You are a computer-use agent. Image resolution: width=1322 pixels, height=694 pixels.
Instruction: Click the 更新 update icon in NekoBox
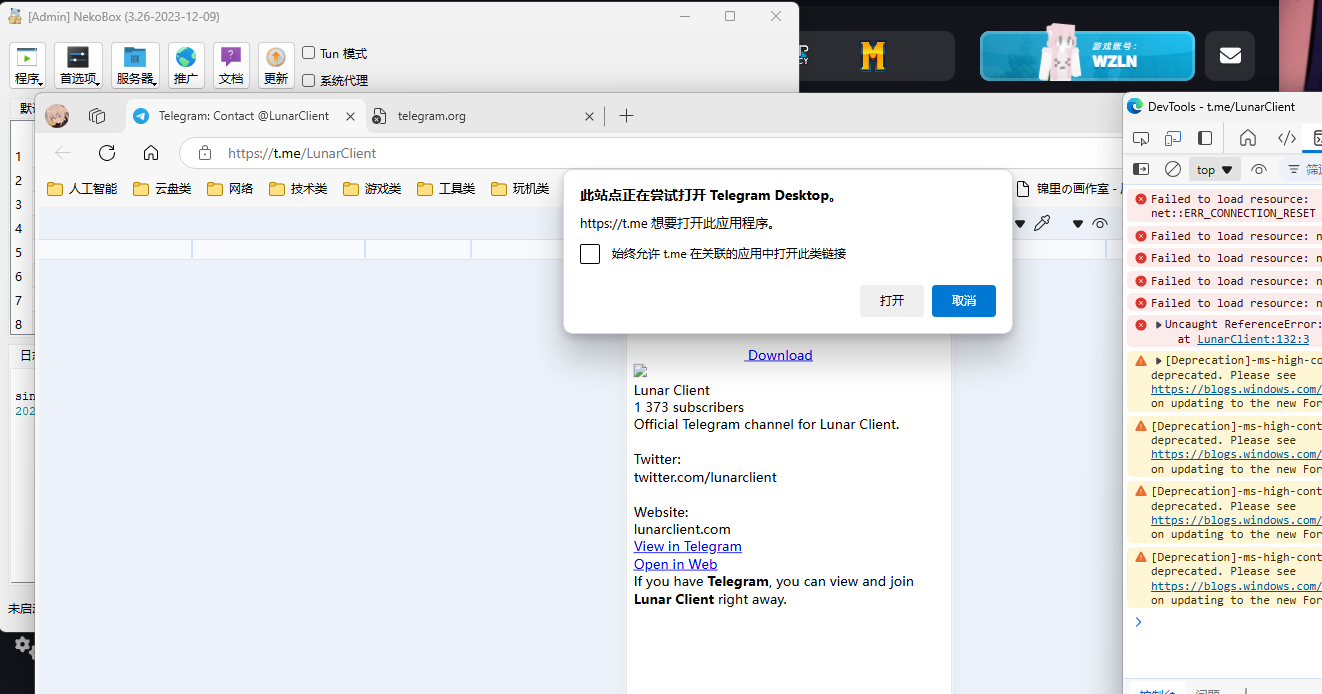point(276,66)
